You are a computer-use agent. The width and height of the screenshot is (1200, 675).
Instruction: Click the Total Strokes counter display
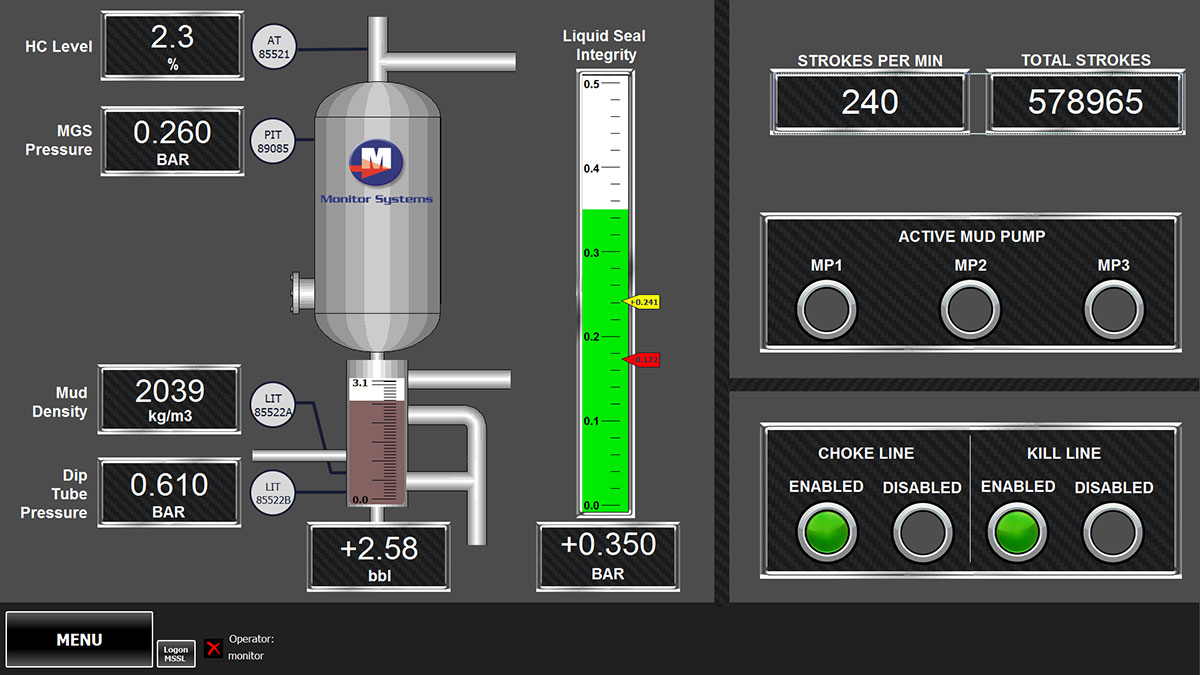(1085, 102)
